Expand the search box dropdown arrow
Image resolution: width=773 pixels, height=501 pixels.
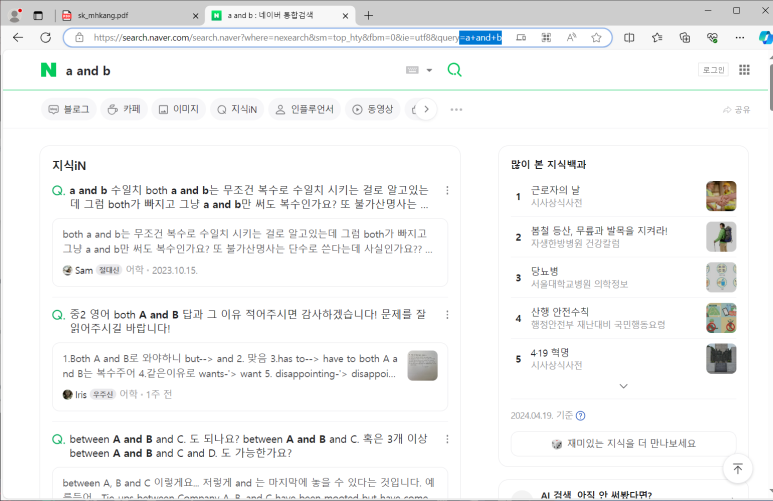[x=429, y=71]
